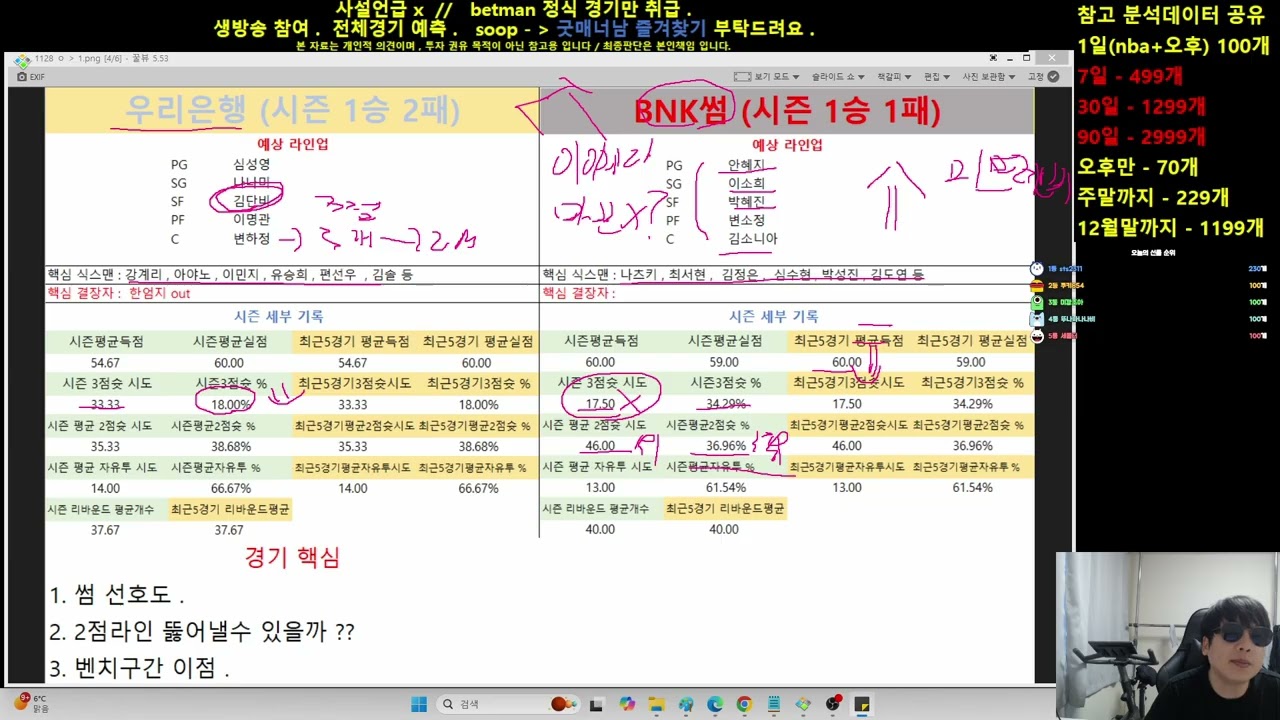Open Google Chrome on taskbar
The image size is (1280, 720).
[x=744, y=704]
